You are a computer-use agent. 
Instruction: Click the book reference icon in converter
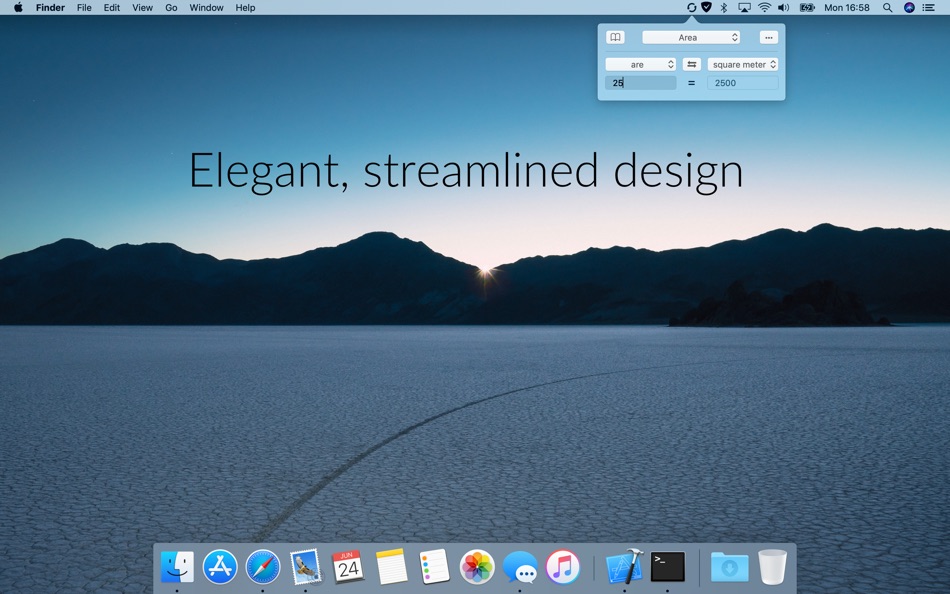click(x=615, y=38)
